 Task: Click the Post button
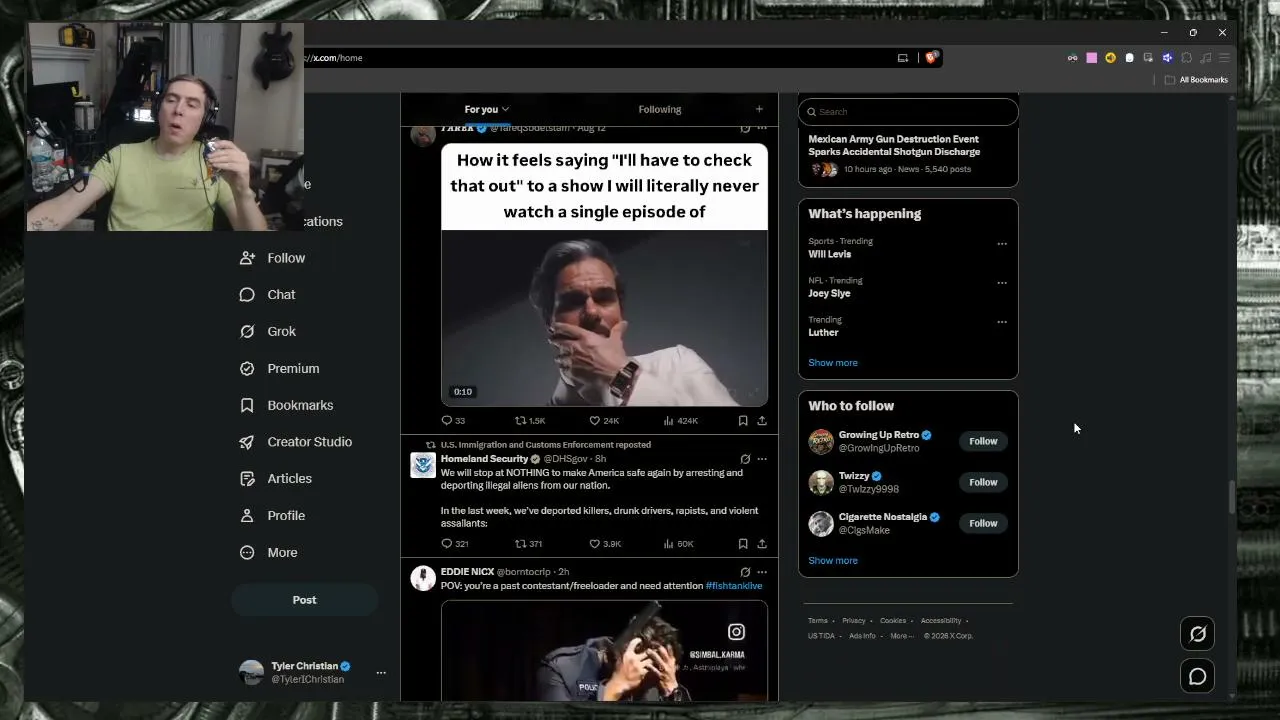click(x=304, y=600)
